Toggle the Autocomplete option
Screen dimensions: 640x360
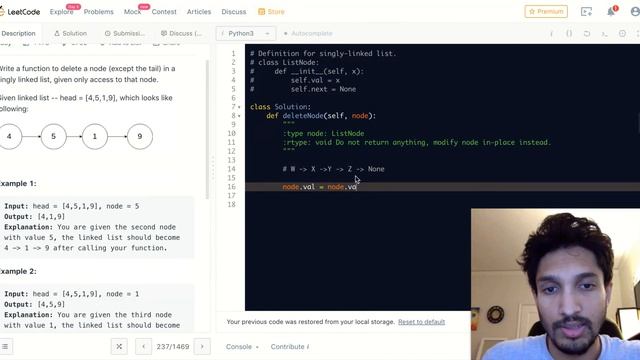(308, 33)
